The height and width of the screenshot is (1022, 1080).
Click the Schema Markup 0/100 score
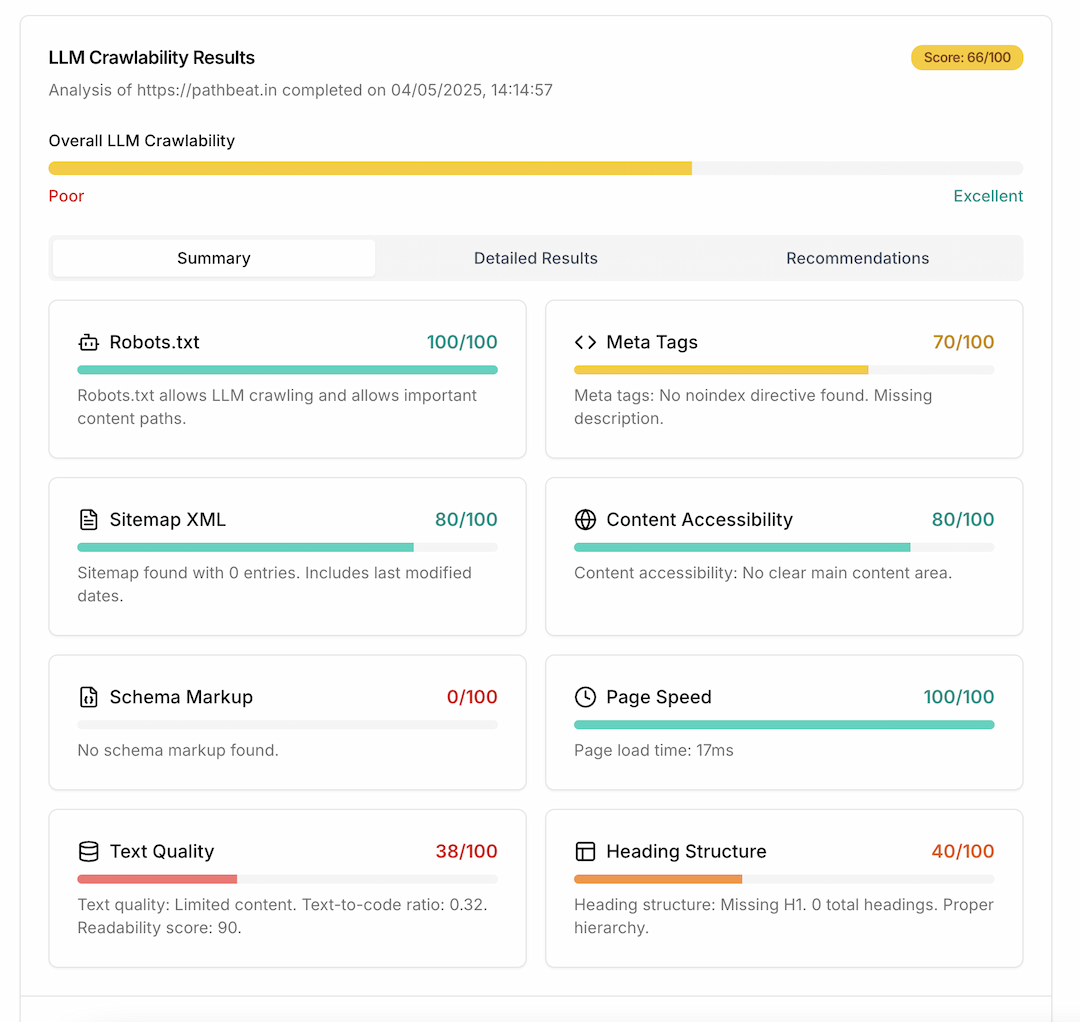pyautogui.click(x=471, y=697)
